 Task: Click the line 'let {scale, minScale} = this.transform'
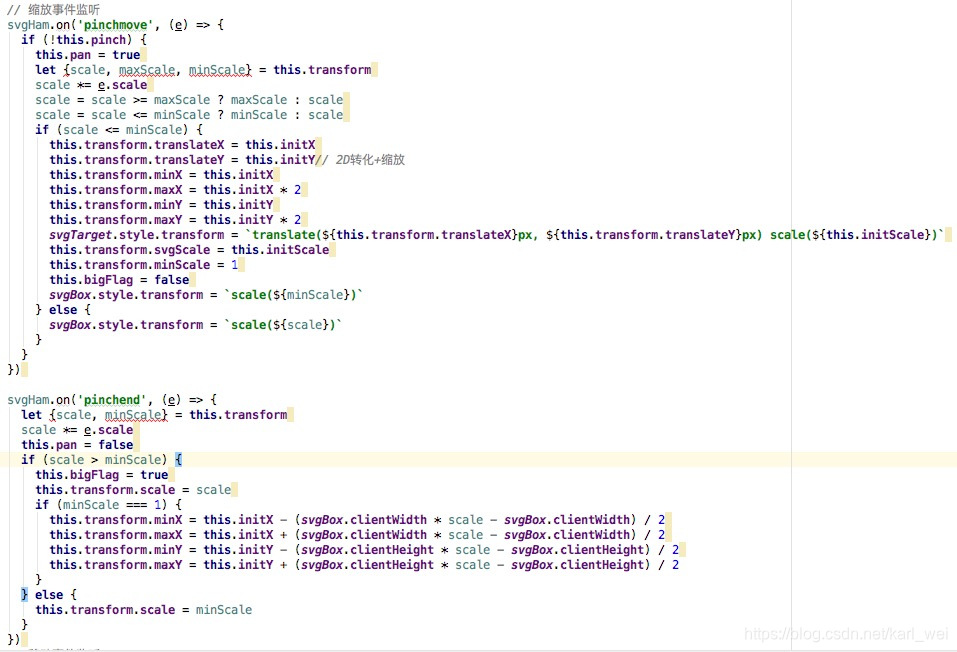(154, 415)
